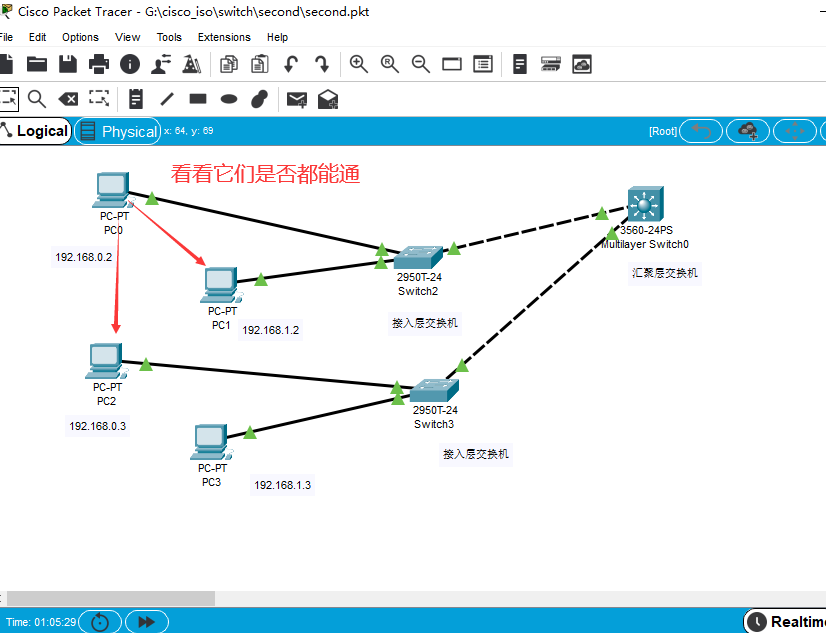Select the Switch3 2950T-24 device
826x633 pixels.
click(x=434, y=390)
